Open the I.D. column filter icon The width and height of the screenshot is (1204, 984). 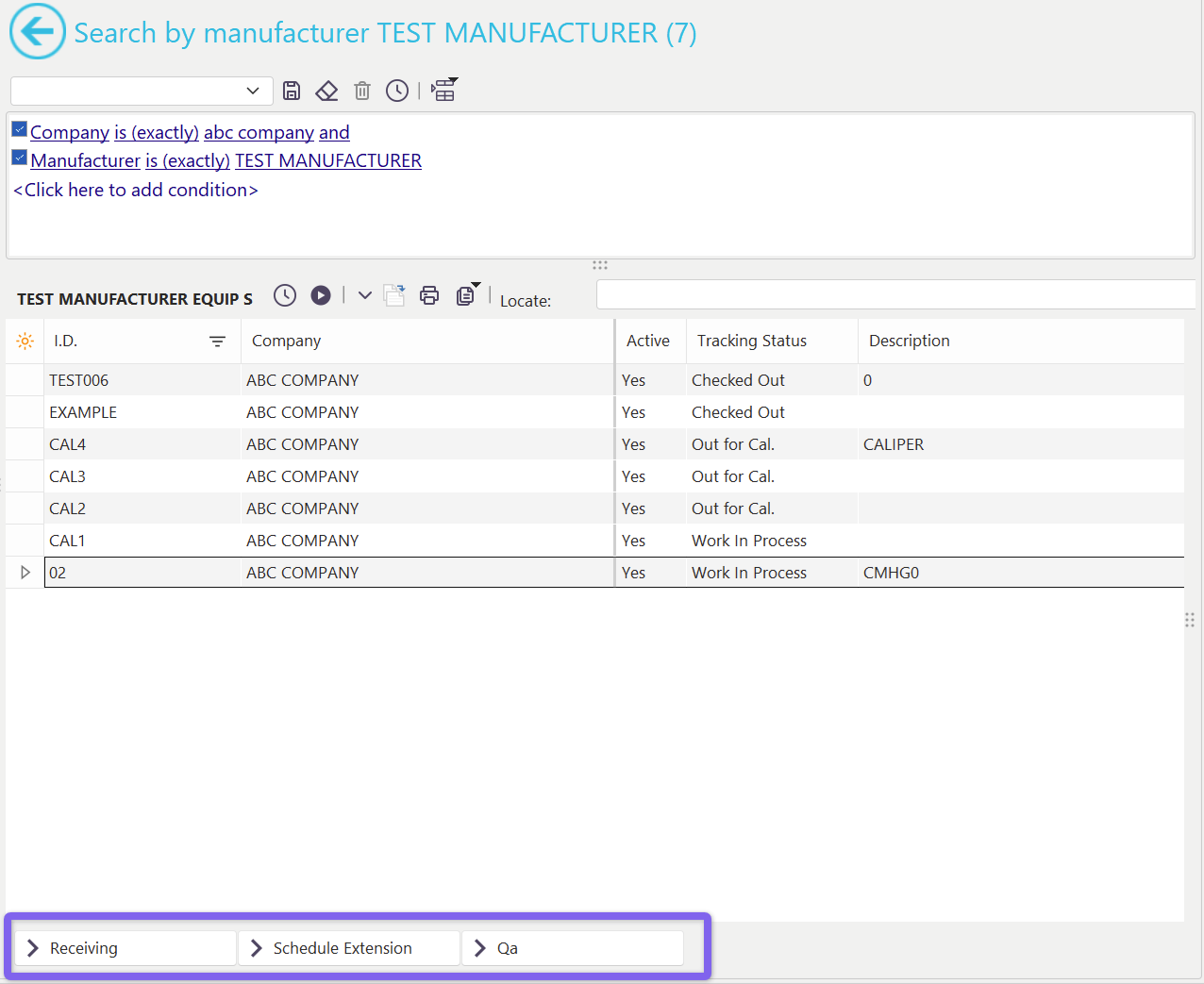pyautogui.click(x=217, y=342)
